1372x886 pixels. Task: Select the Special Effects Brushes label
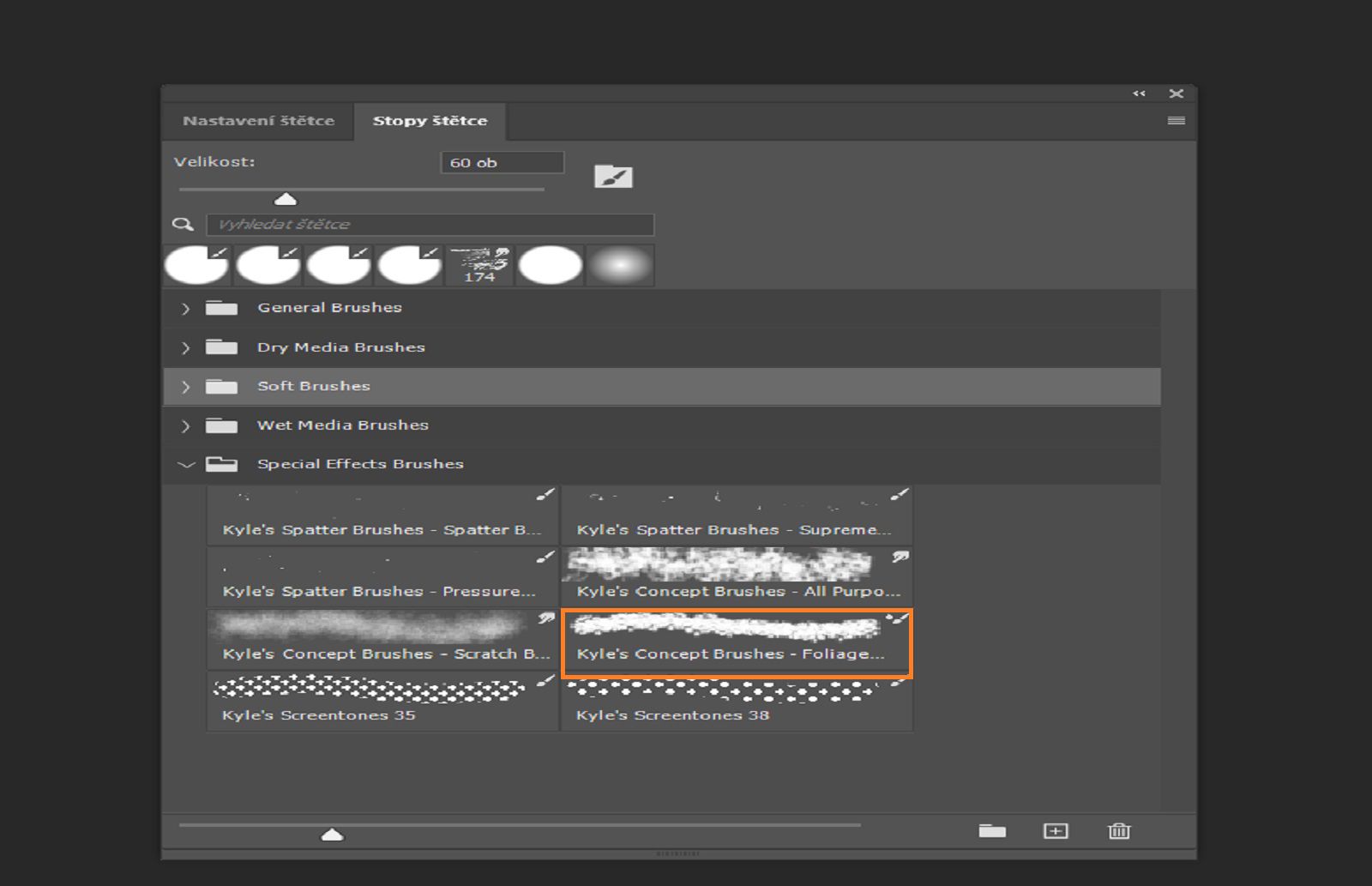360,464
